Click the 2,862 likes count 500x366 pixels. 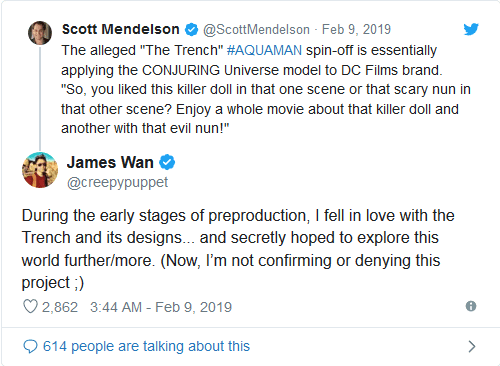tap(60, 307)
